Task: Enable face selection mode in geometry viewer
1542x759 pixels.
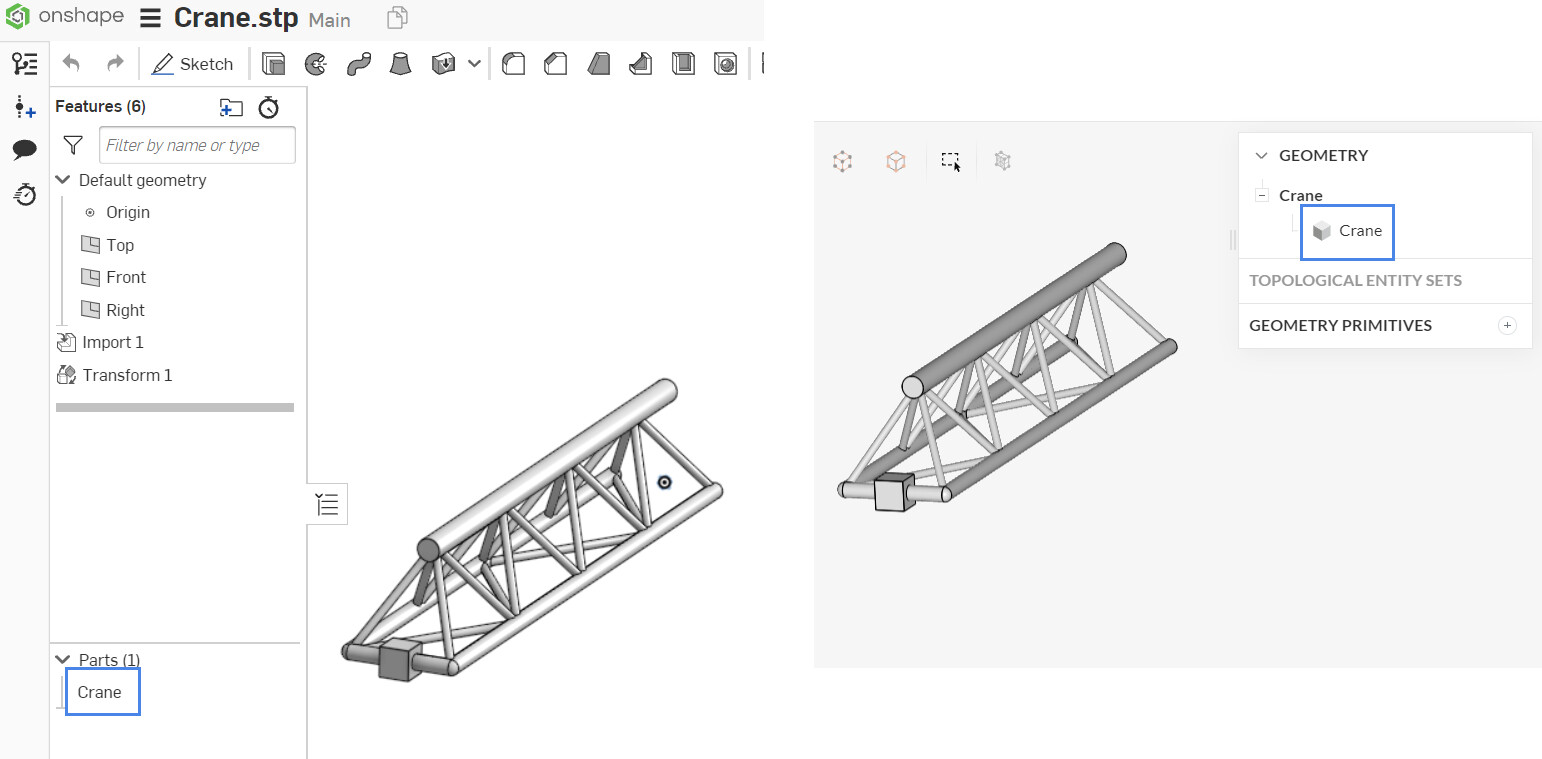Action: (896, 160)
